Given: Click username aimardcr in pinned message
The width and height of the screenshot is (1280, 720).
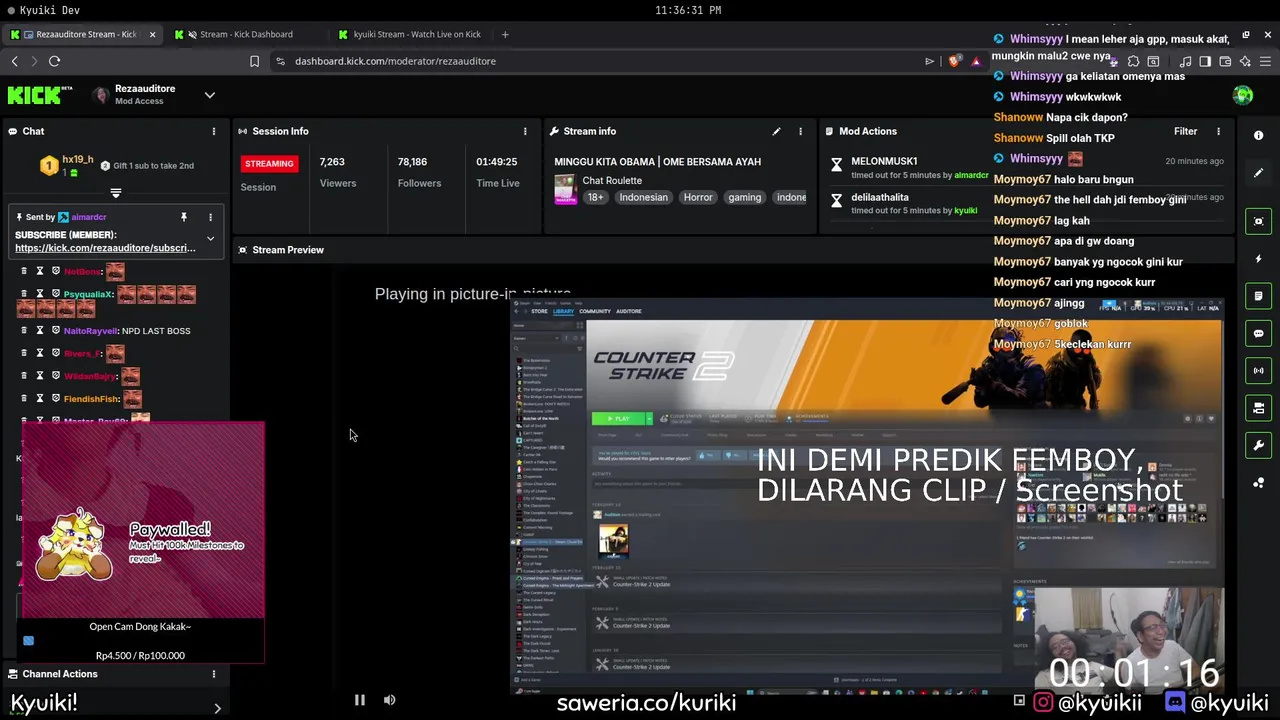Looking at the screenshot, I should click(x=89, y=217).
